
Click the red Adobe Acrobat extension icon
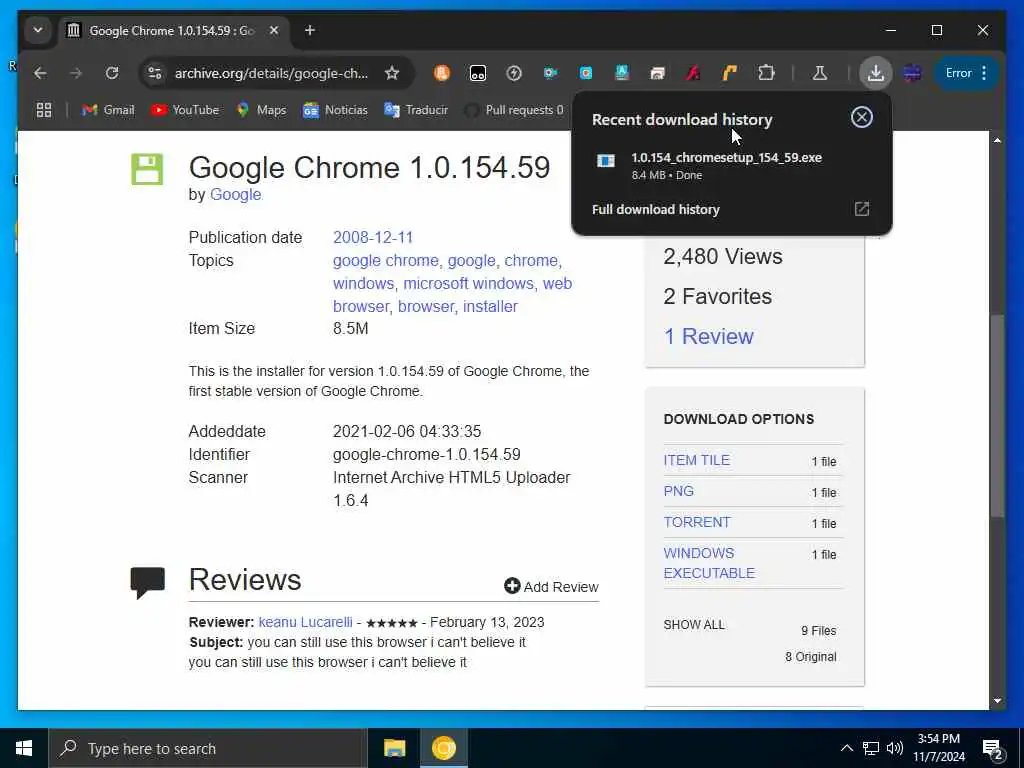(694, 73)
